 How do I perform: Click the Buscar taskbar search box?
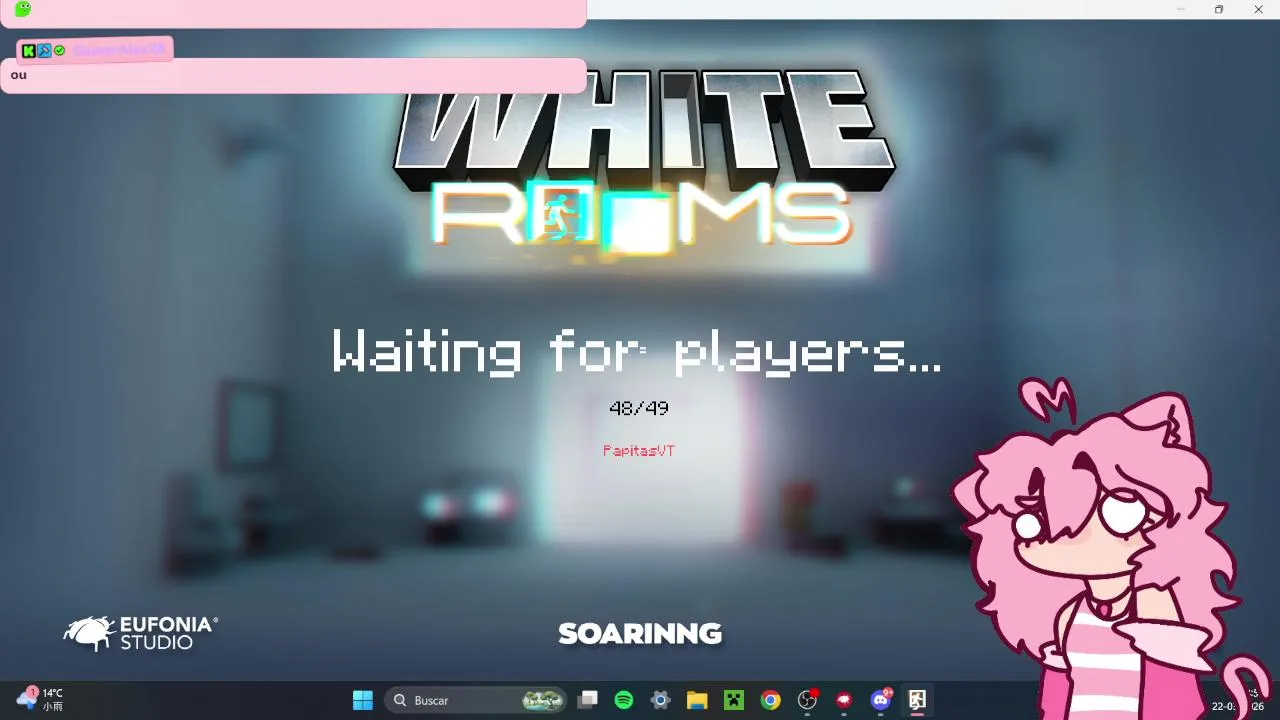(476, 700)
